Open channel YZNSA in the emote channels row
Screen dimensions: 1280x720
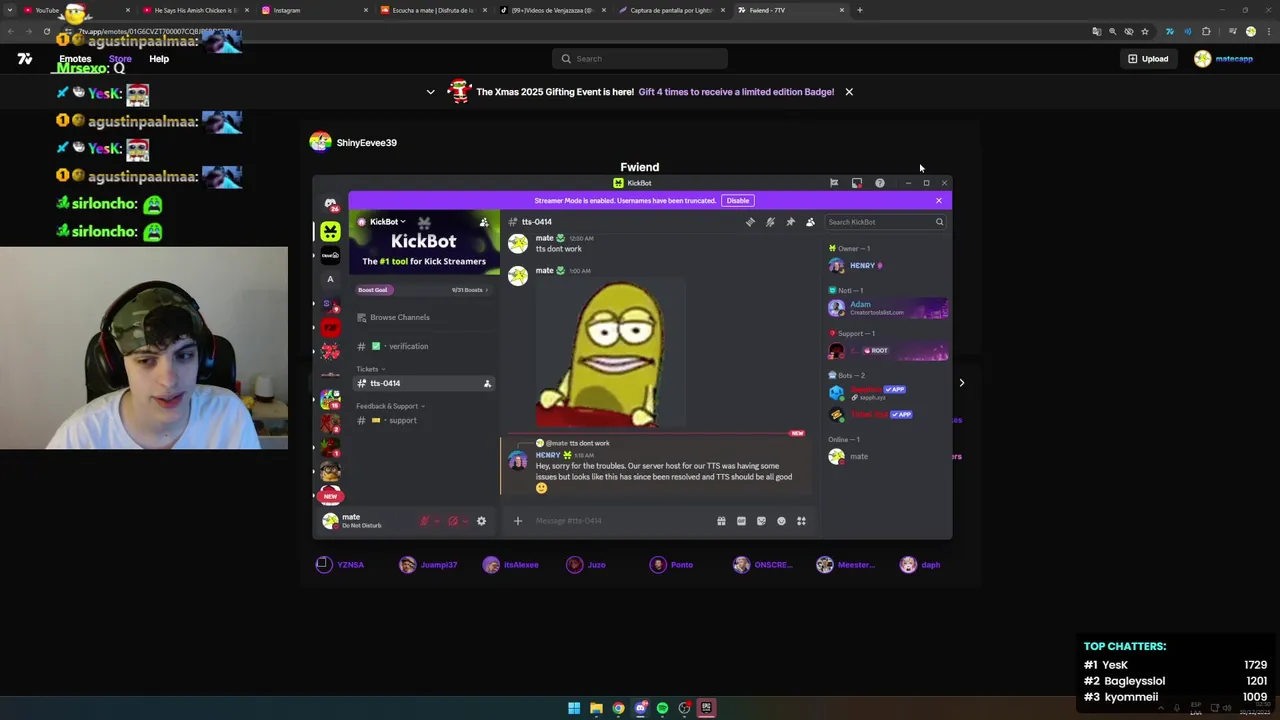pyautogui.click(x=340, y=565)
